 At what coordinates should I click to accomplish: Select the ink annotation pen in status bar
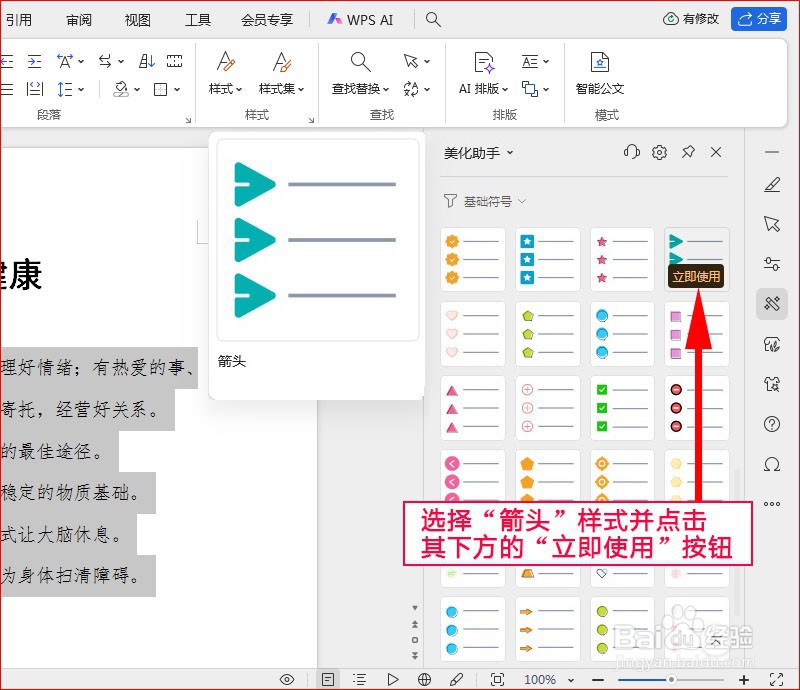point(457,676)
